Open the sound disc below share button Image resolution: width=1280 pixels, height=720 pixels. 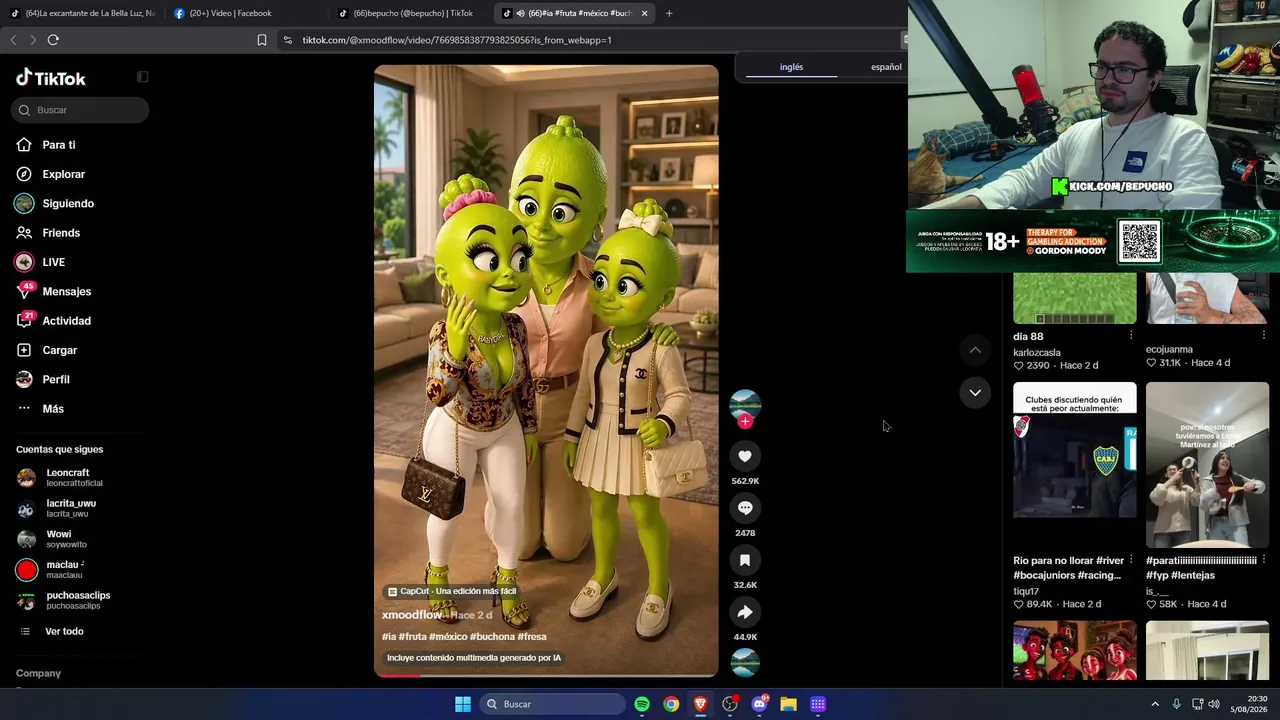coord(745,662)
